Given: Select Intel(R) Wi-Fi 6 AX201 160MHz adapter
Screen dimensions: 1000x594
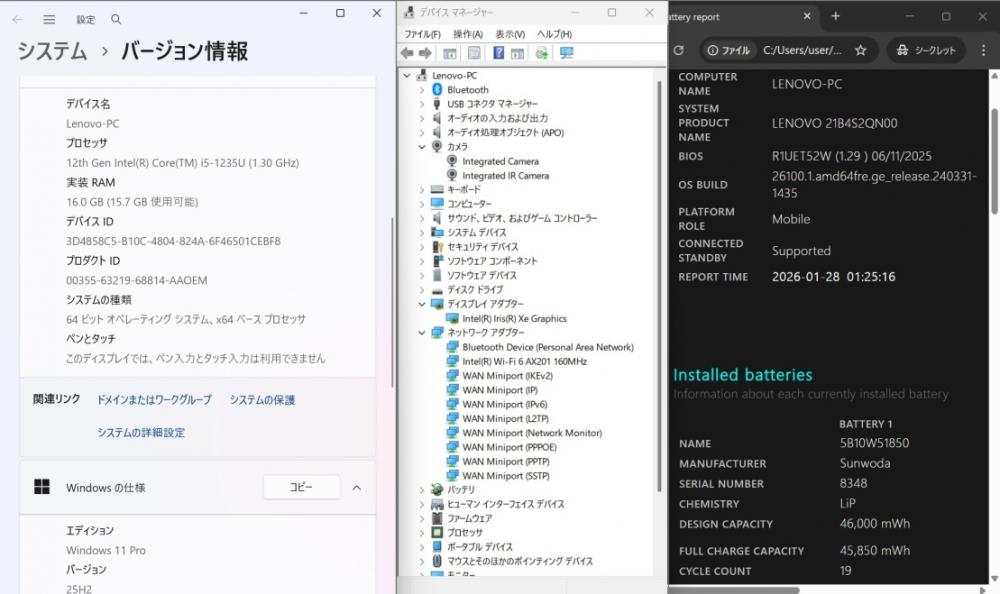Looking at the screenshot, I should click(524, 361).
